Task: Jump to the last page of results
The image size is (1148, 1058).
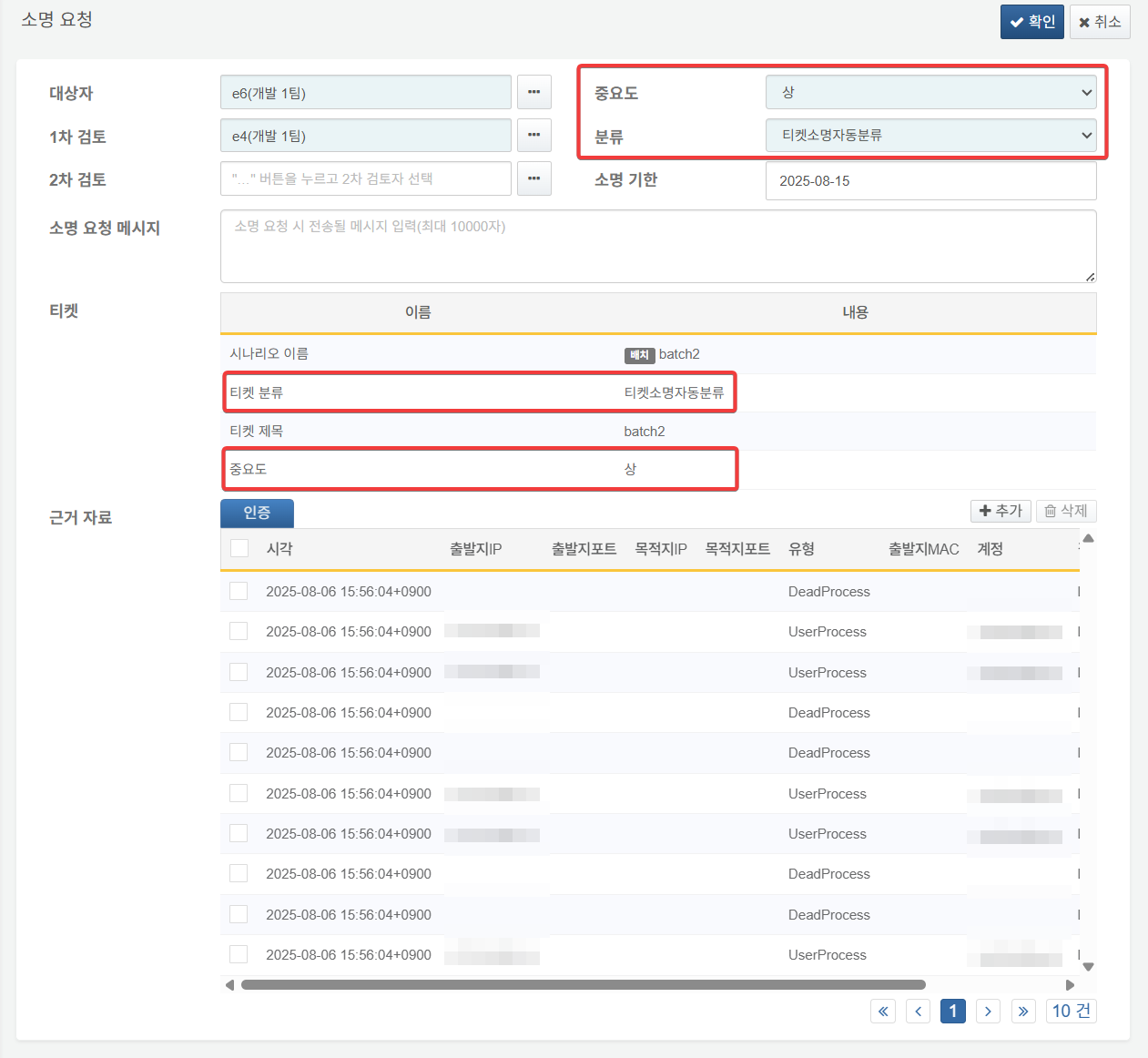Action: pyautogui.click(x=1023, y=1011)
